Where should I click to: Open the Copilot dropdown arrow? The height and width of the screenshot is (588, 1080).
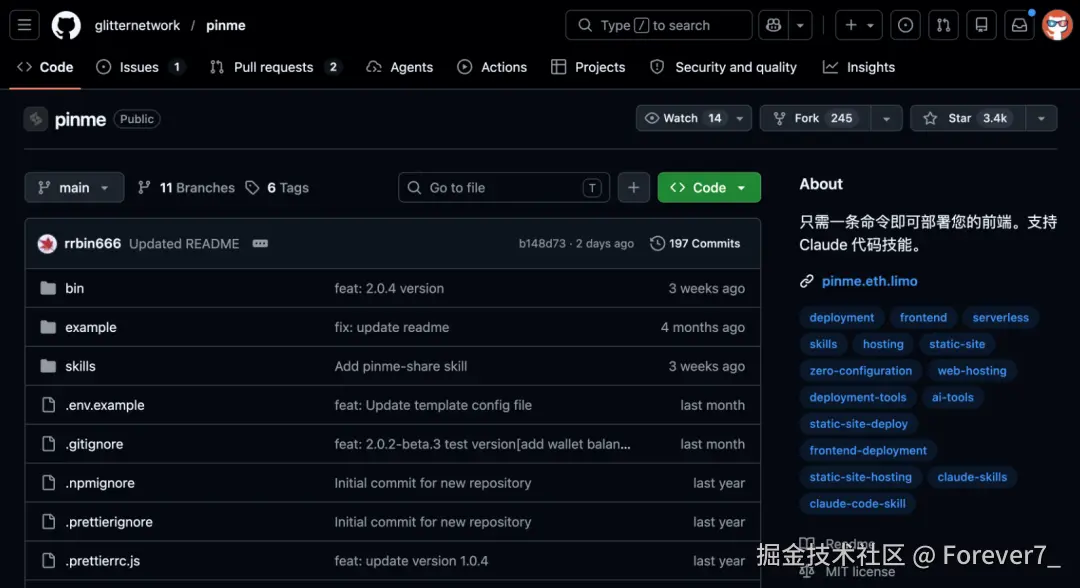click(800, 25)
